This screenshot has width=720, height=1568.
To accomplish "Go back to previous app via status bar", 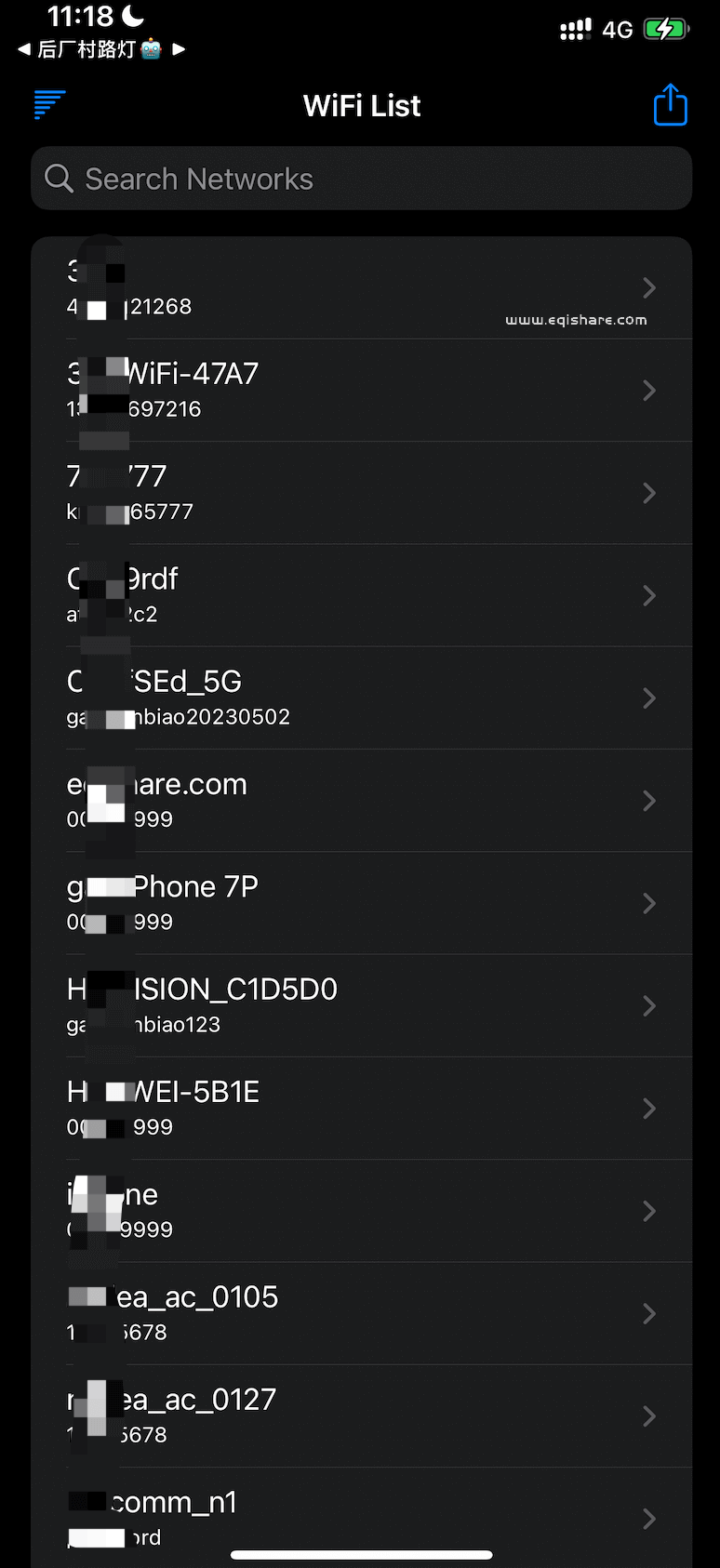I will pos(25,49).
